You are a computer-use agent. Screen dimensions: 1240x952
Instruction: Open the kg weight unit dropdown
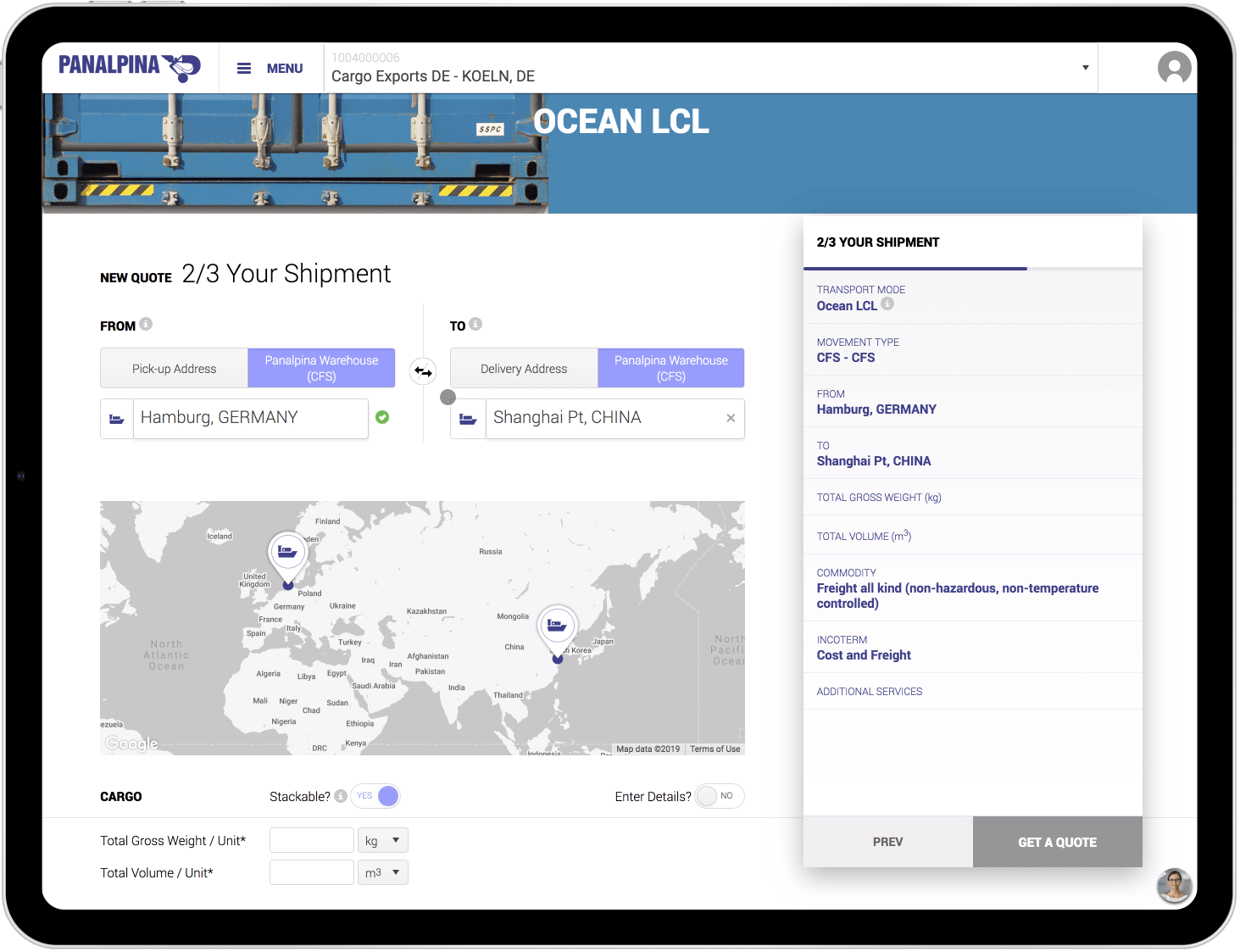coord(383,840)
